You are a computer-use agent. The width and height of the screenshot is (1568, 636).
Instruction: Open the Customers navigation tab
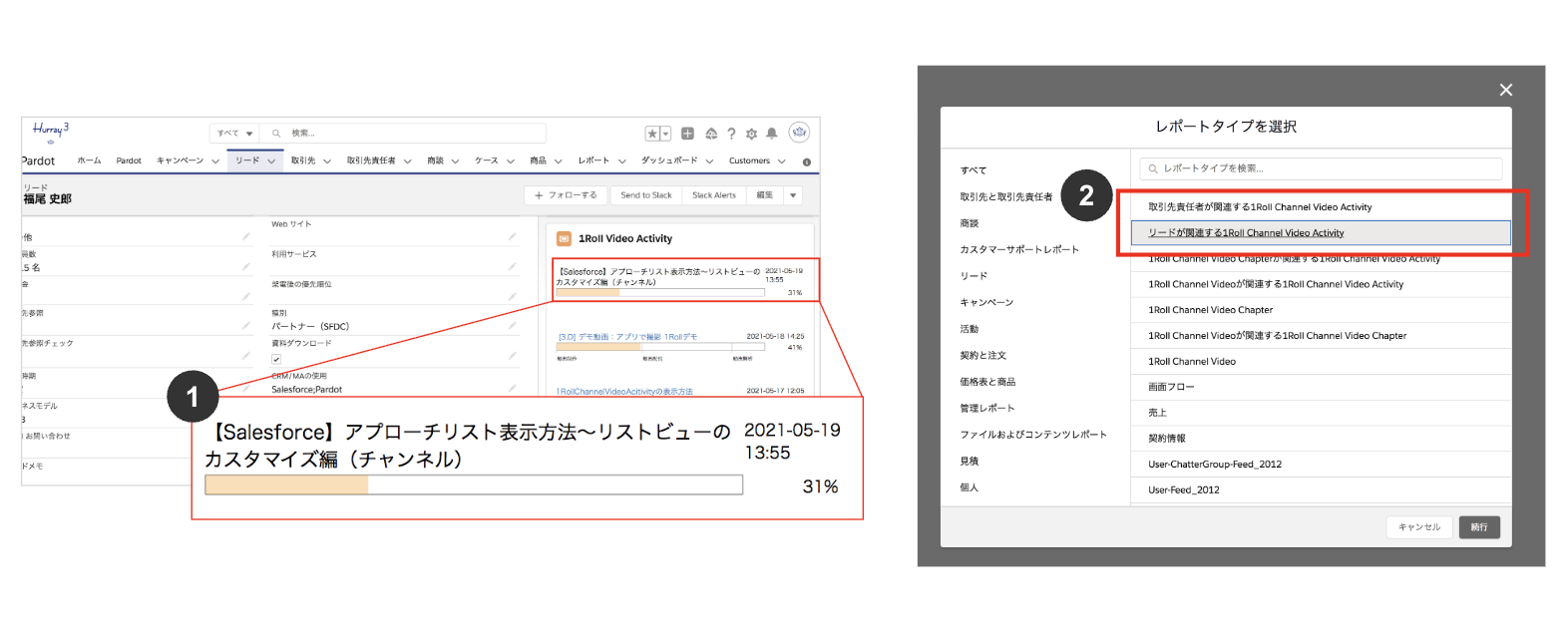(x=749, y=160)
